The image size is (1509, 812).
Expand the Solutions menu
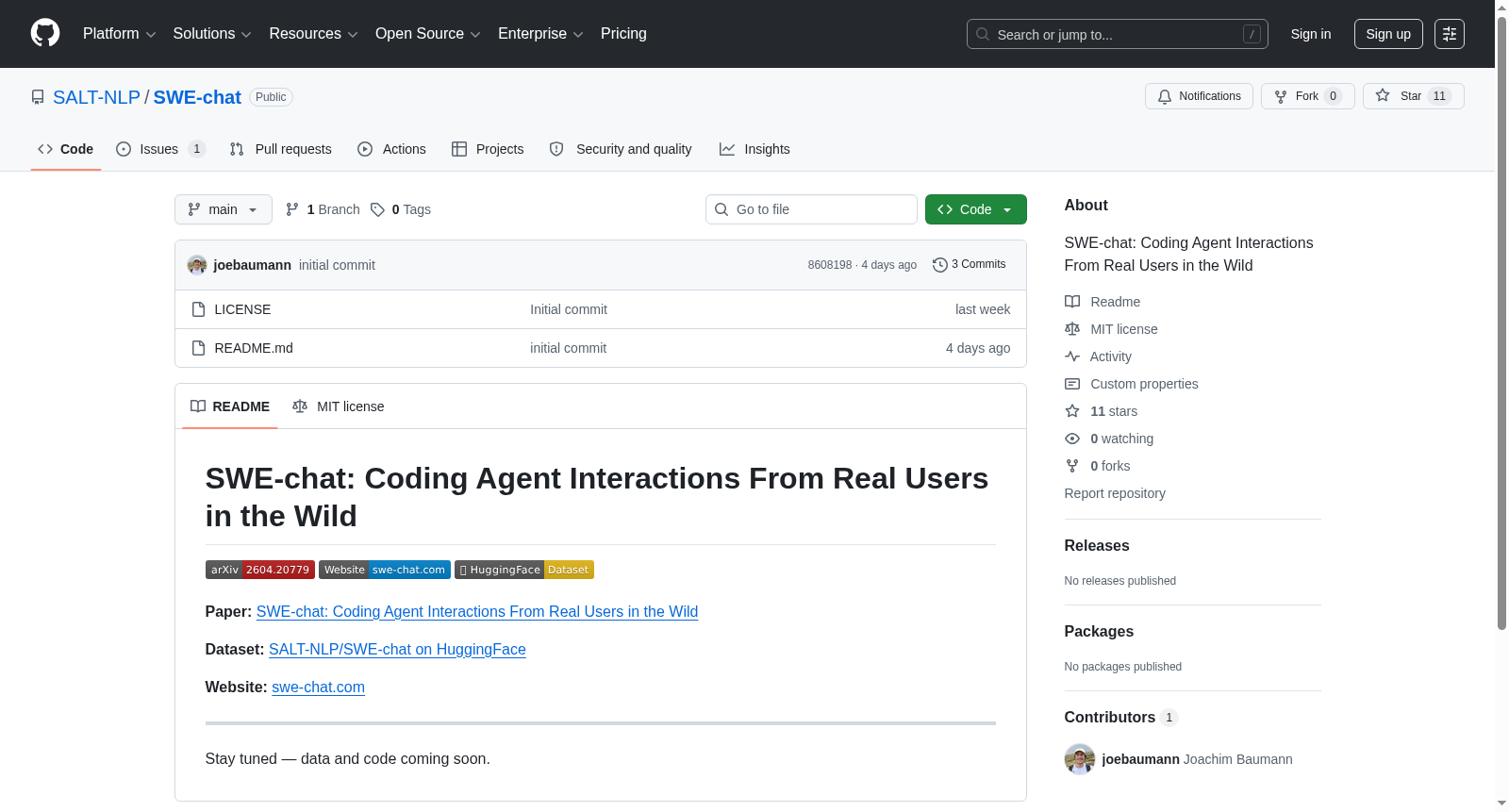[212, 34]
